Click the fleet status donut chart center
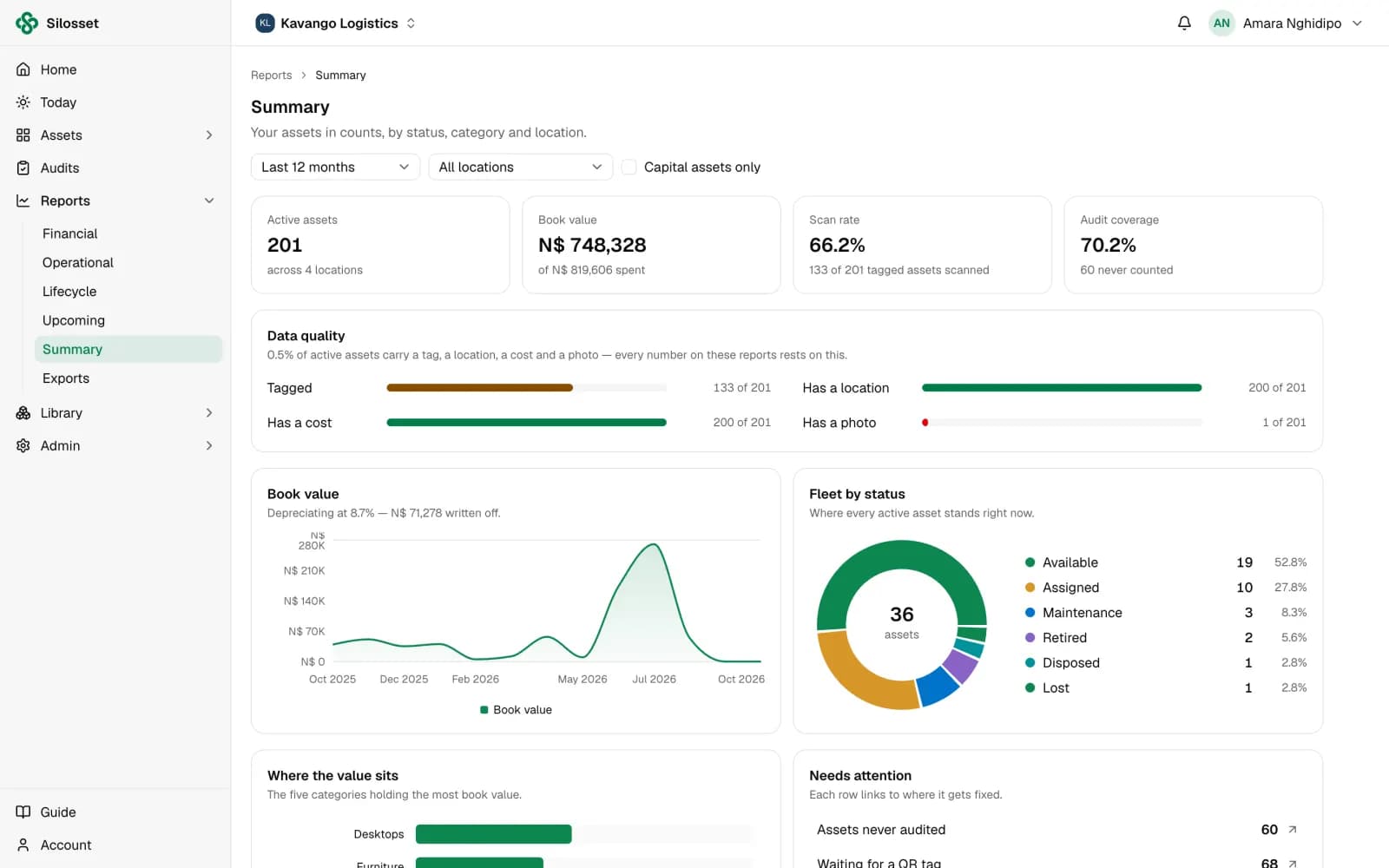 (902, 624)
